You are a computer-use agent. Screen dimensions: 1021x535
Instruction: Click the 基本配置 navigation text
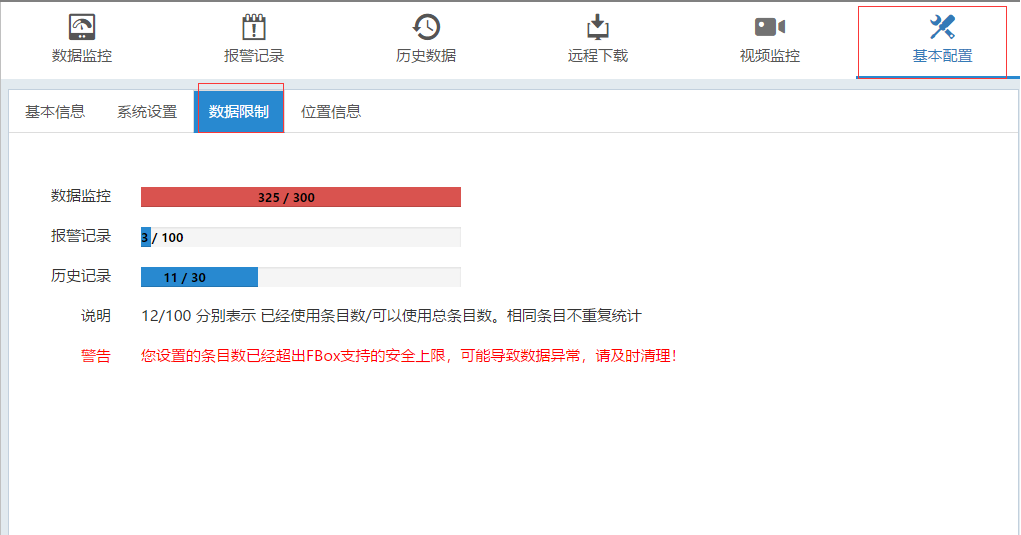tap(942, 56)
